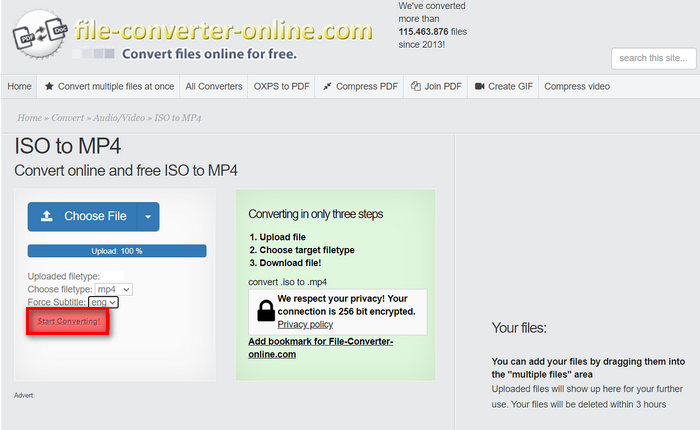Open the Choose File source dropdown arrow
The image size is (700, 430).
pos(148,217)
